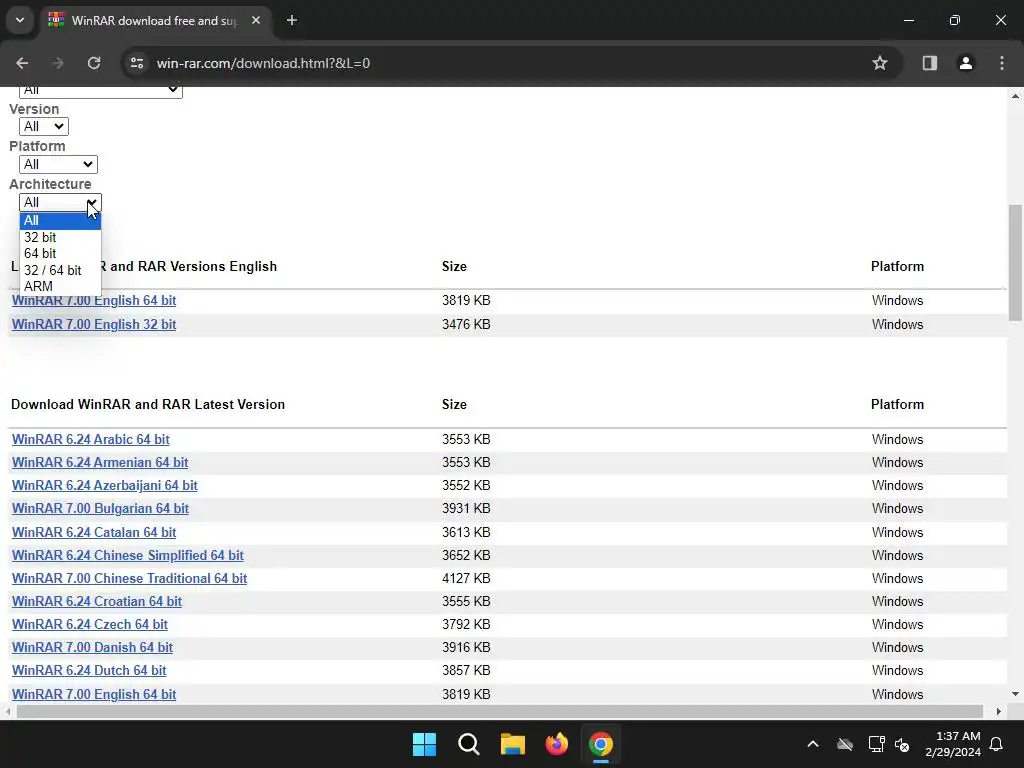Open the notification bell

997,744
